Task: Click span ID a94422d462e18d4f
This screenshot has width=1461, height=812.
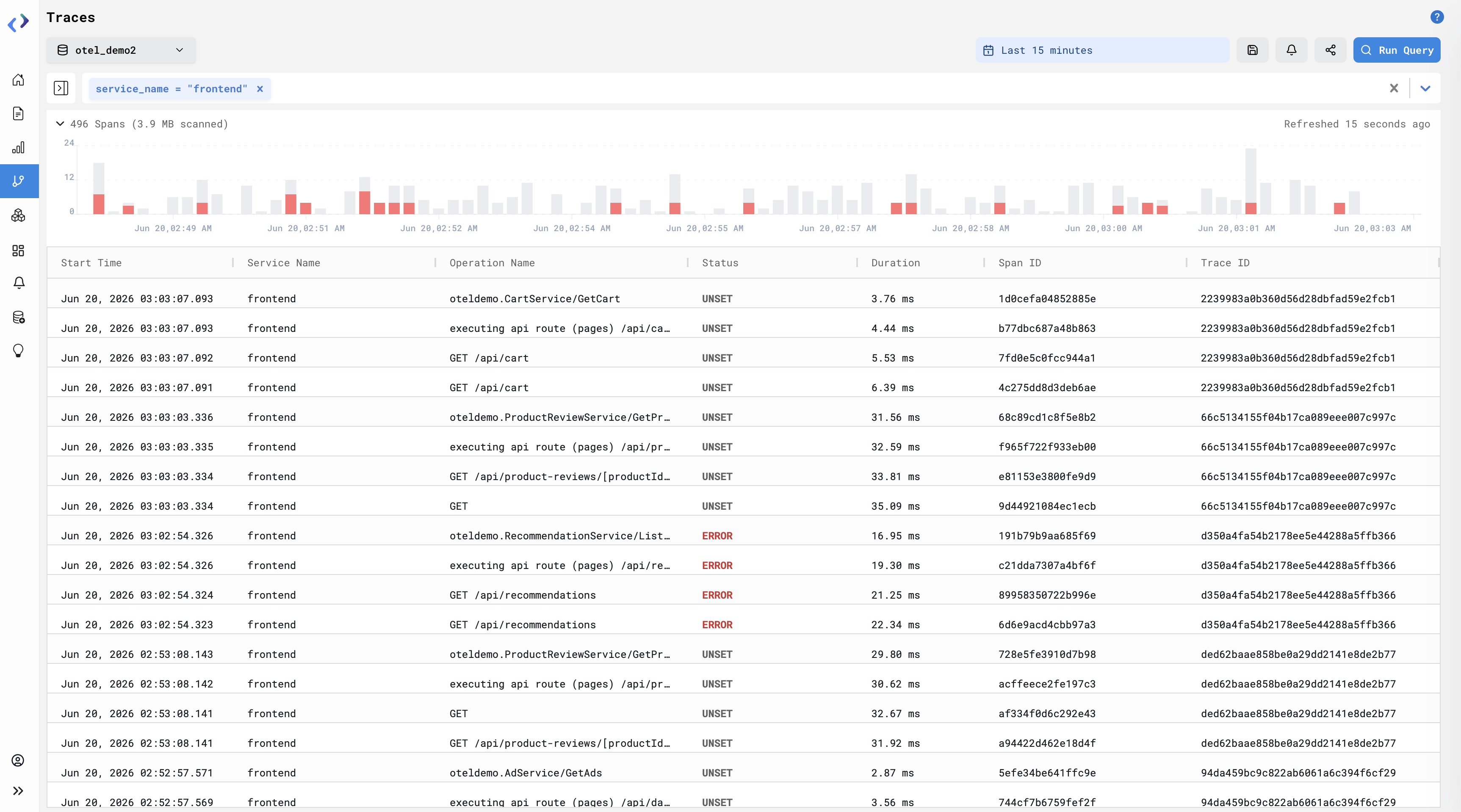Action: coord(1047,743)
